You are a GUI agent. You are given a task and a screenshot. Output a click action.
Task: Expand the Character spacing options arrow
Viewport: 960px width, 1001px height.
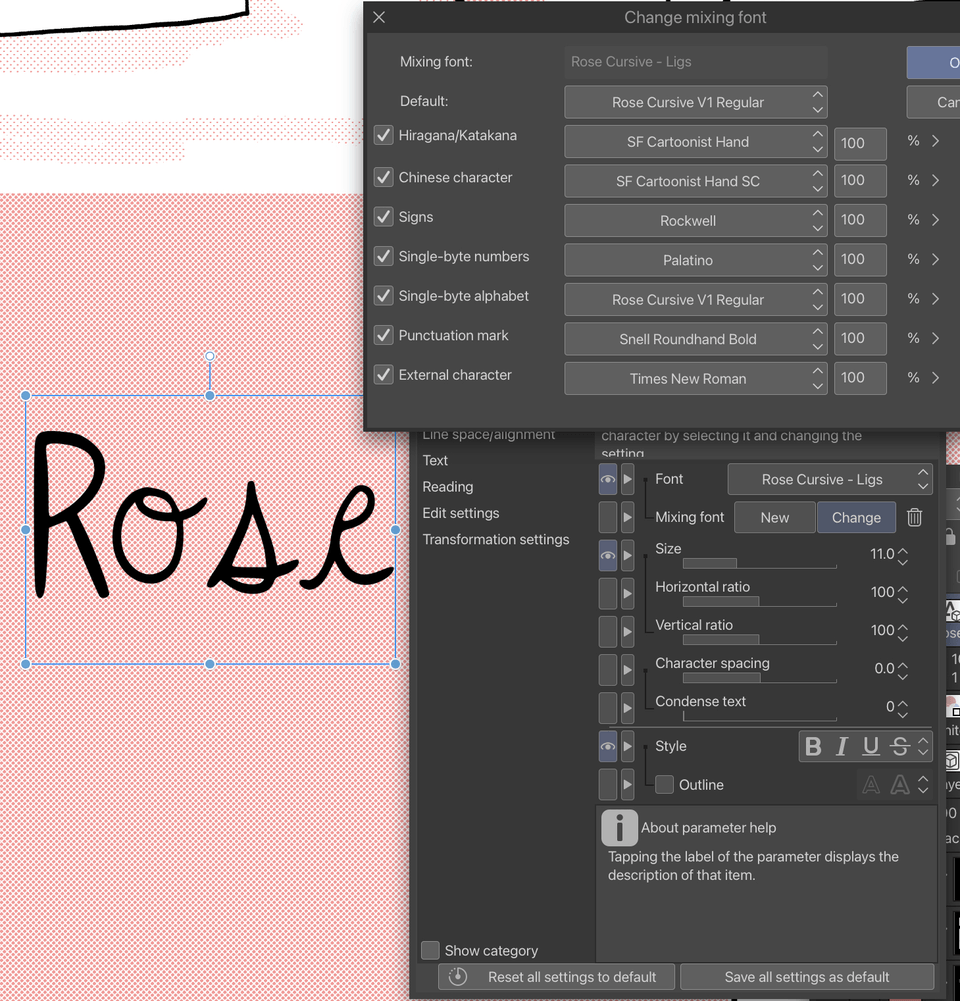click(630, 670)
